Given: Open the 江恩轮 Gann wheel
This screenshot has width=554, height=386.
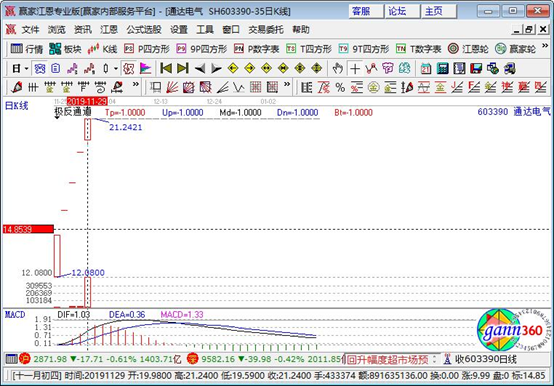Looking at the screenshot, I should [468, 49].
